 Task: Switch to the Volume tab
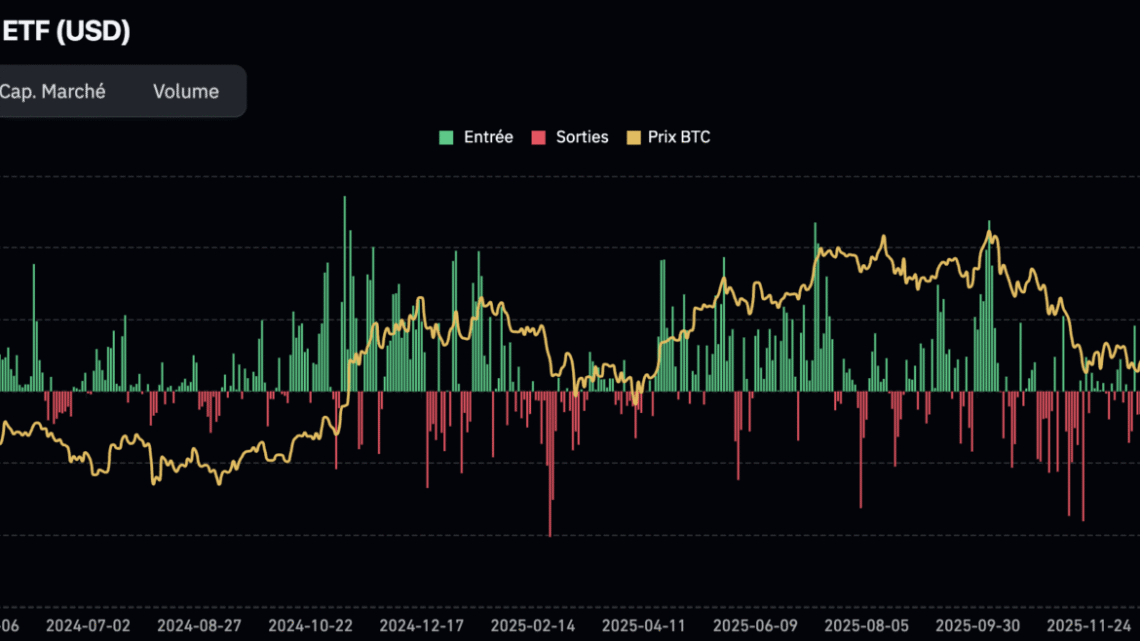coord(185,92)
